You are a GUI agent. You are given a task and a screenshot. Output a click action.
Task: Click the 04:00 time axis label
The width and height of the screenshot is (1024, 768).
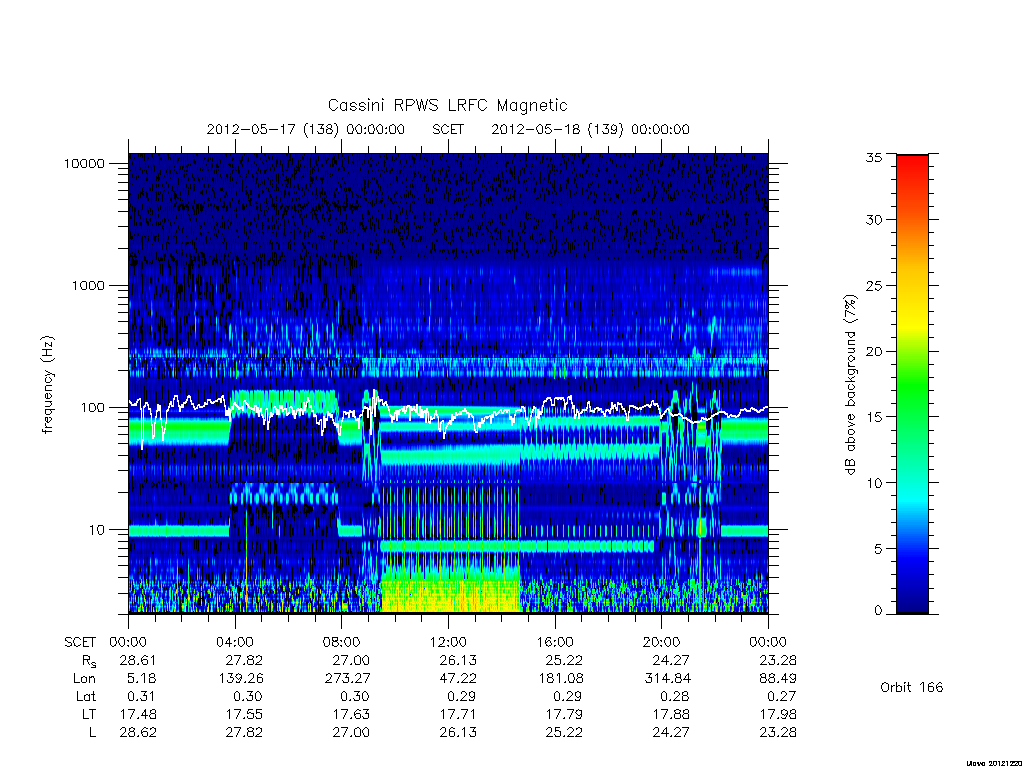coord(235,642)
